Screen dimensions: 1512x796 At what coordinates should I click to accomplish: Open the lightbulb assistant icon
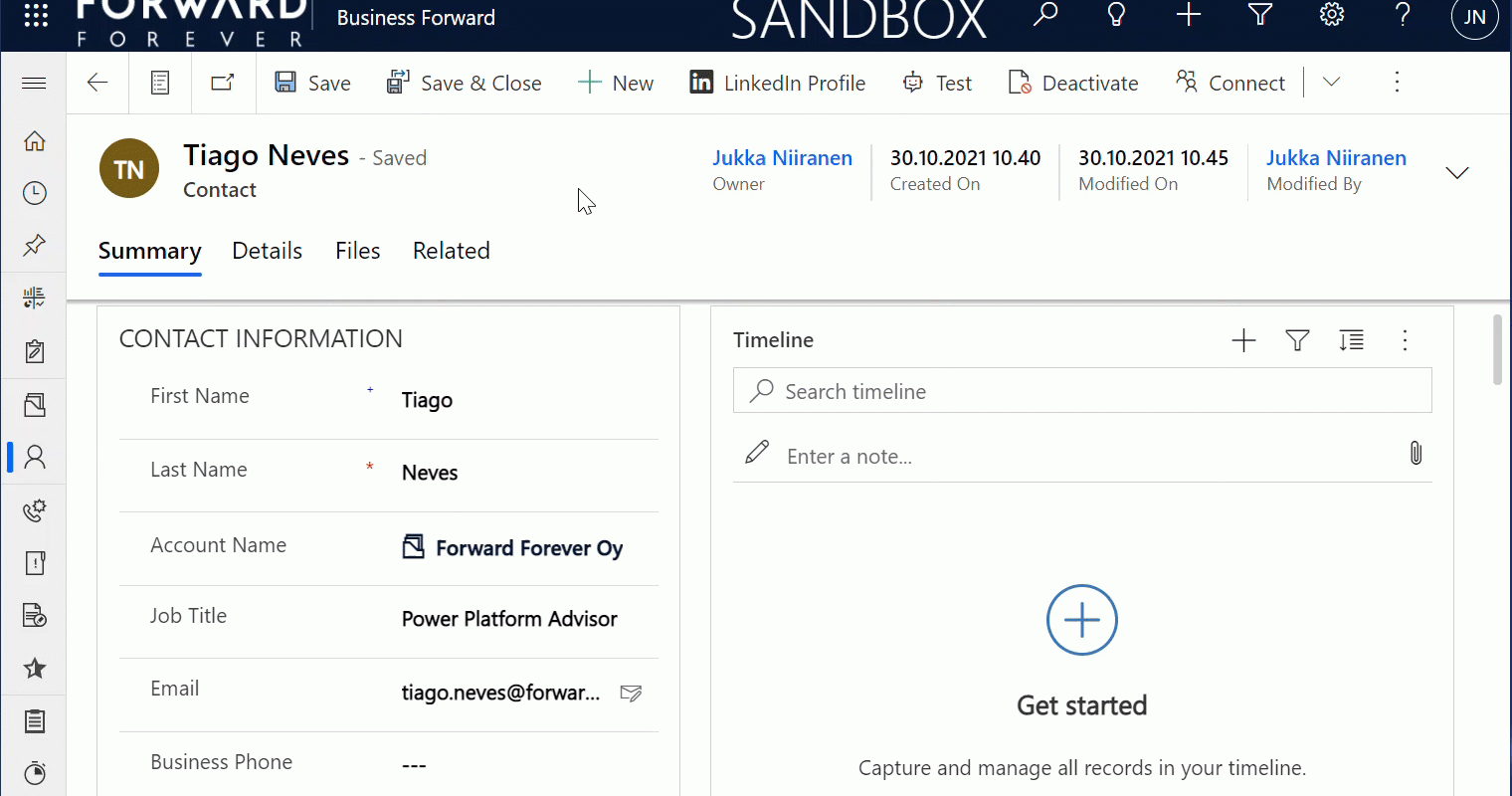pos(1117,14)
